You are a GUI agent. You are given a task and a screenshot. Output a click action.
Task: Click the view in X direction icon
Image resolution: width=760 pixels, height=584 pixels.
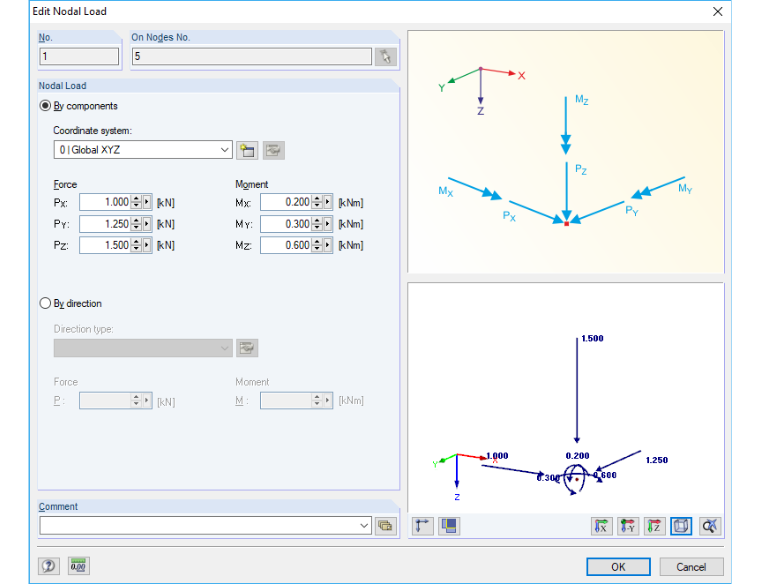(x=602, y=526)
